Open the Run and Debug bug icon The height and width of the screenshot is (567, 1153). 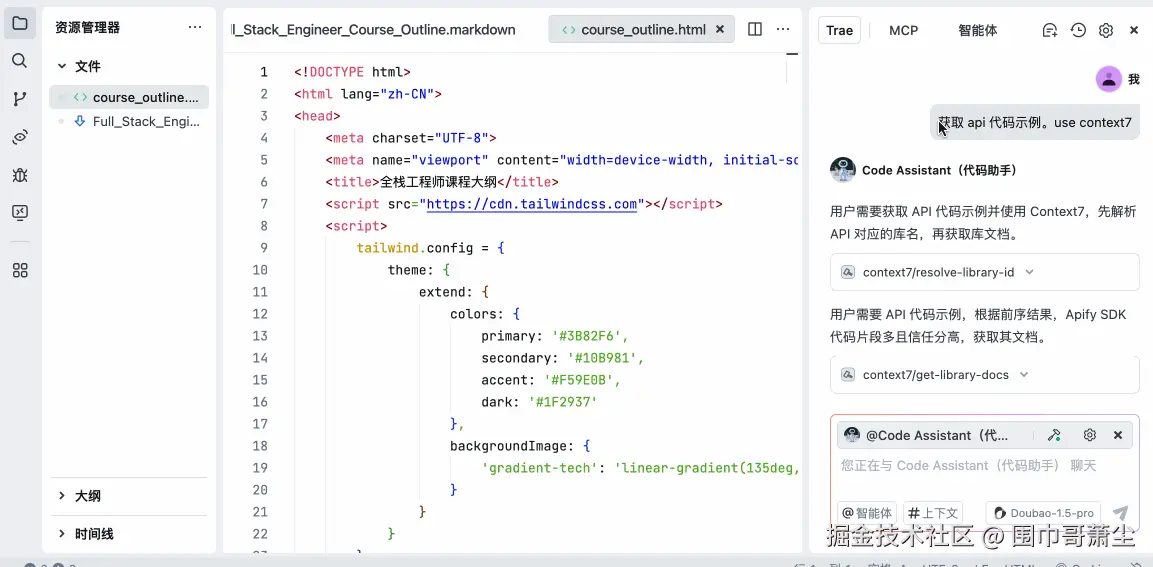click(x=20, y=175)
